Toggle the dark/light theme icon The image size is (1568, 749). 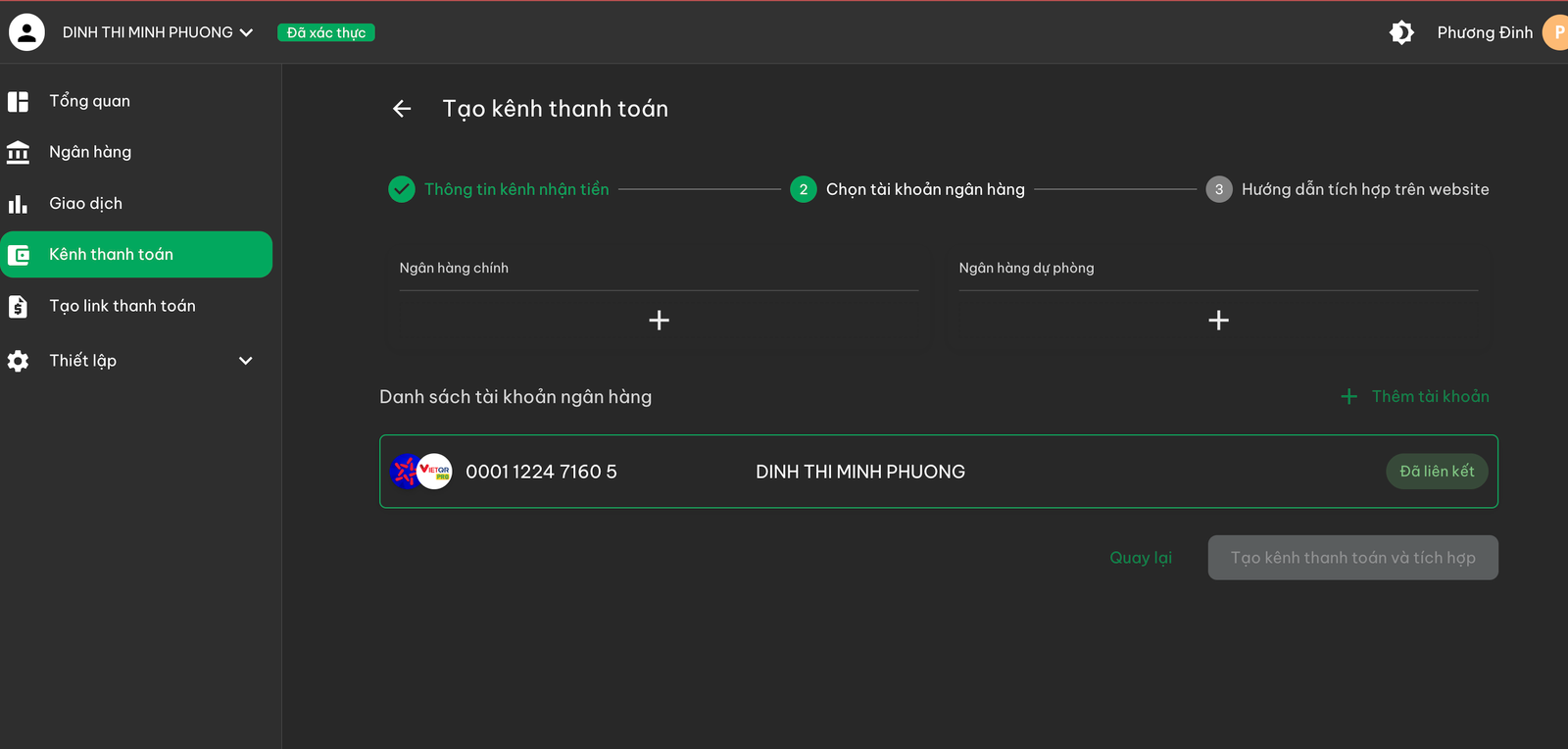[x=1401, y=32]
